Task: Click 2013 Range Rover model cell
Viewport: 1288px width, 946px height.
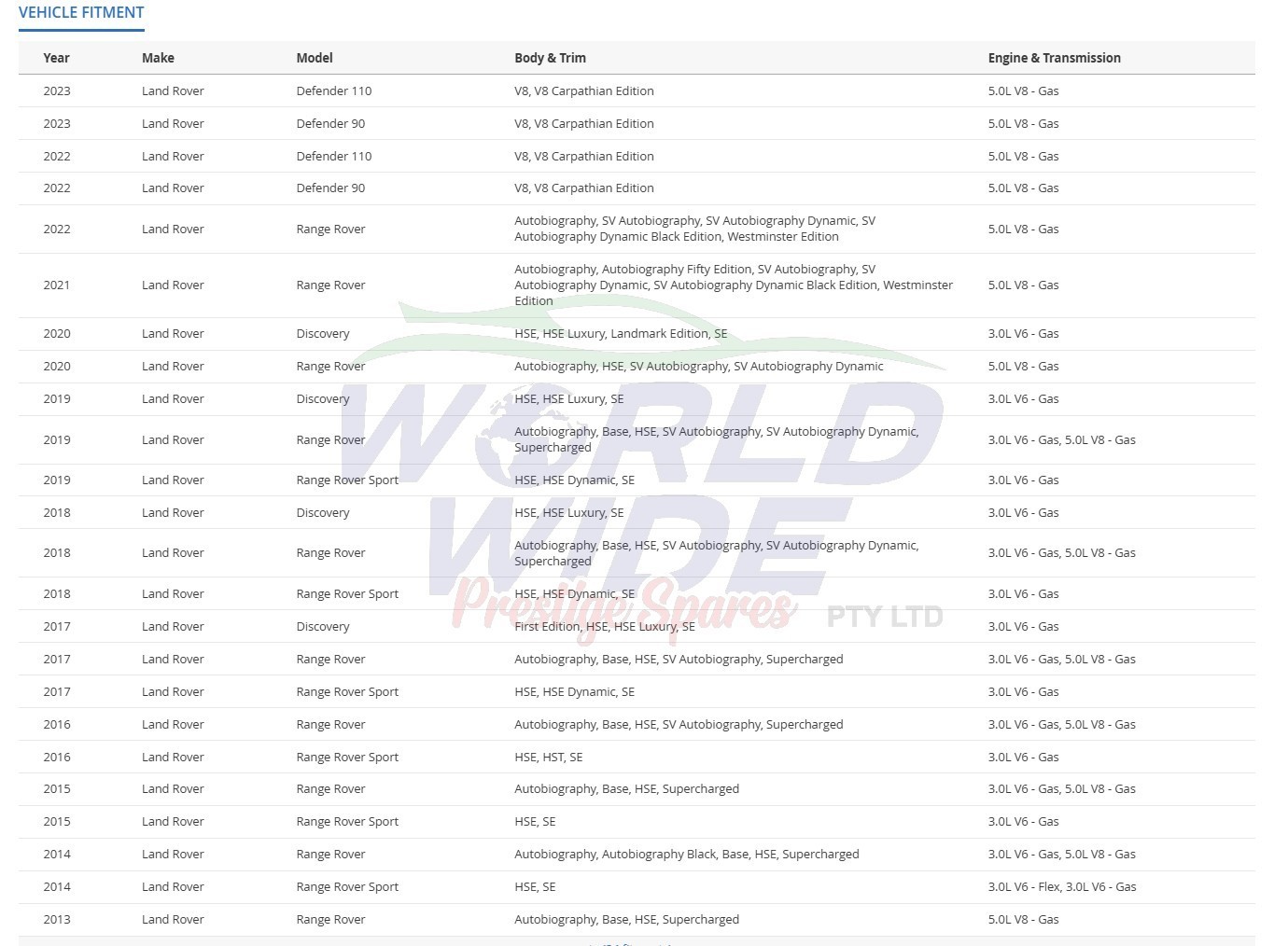Action: click(330, 920)
